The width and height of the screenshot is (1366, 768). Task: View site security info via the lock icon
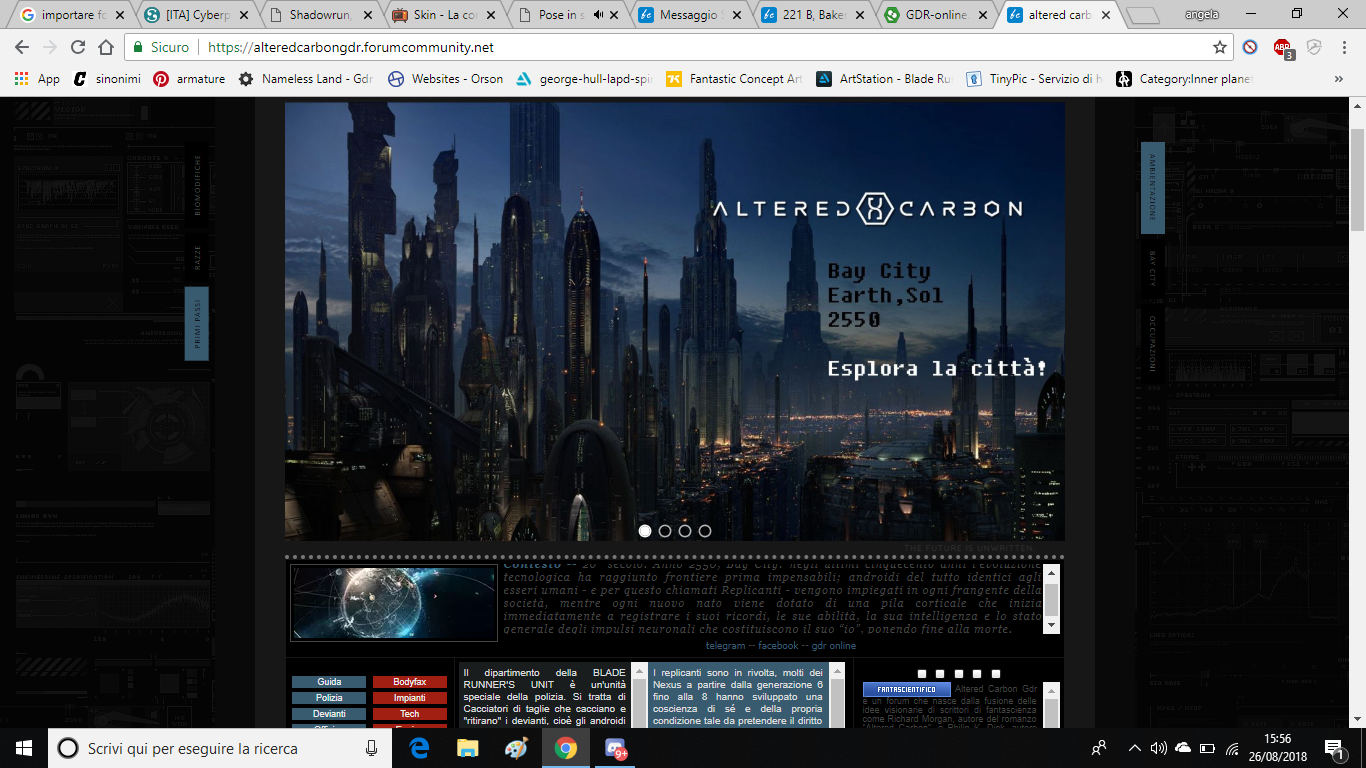(x=137, y=47)
